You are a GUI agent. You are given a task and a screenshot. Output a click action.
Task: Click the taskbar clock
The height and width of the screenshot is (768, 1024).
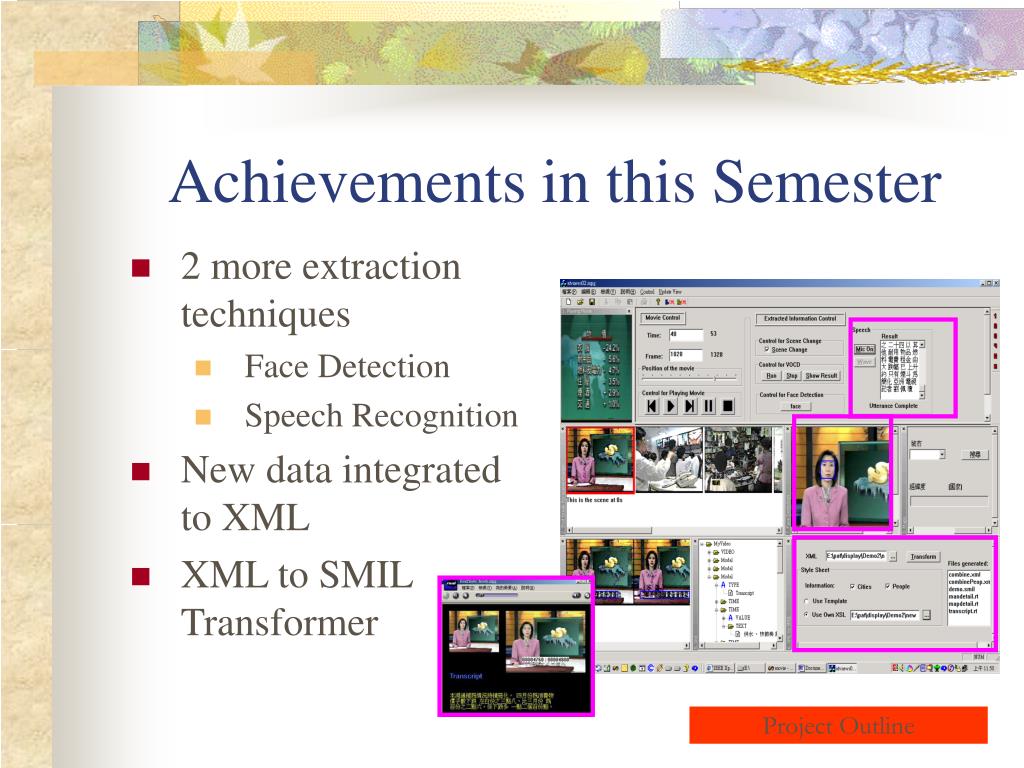tap(983, 668)
